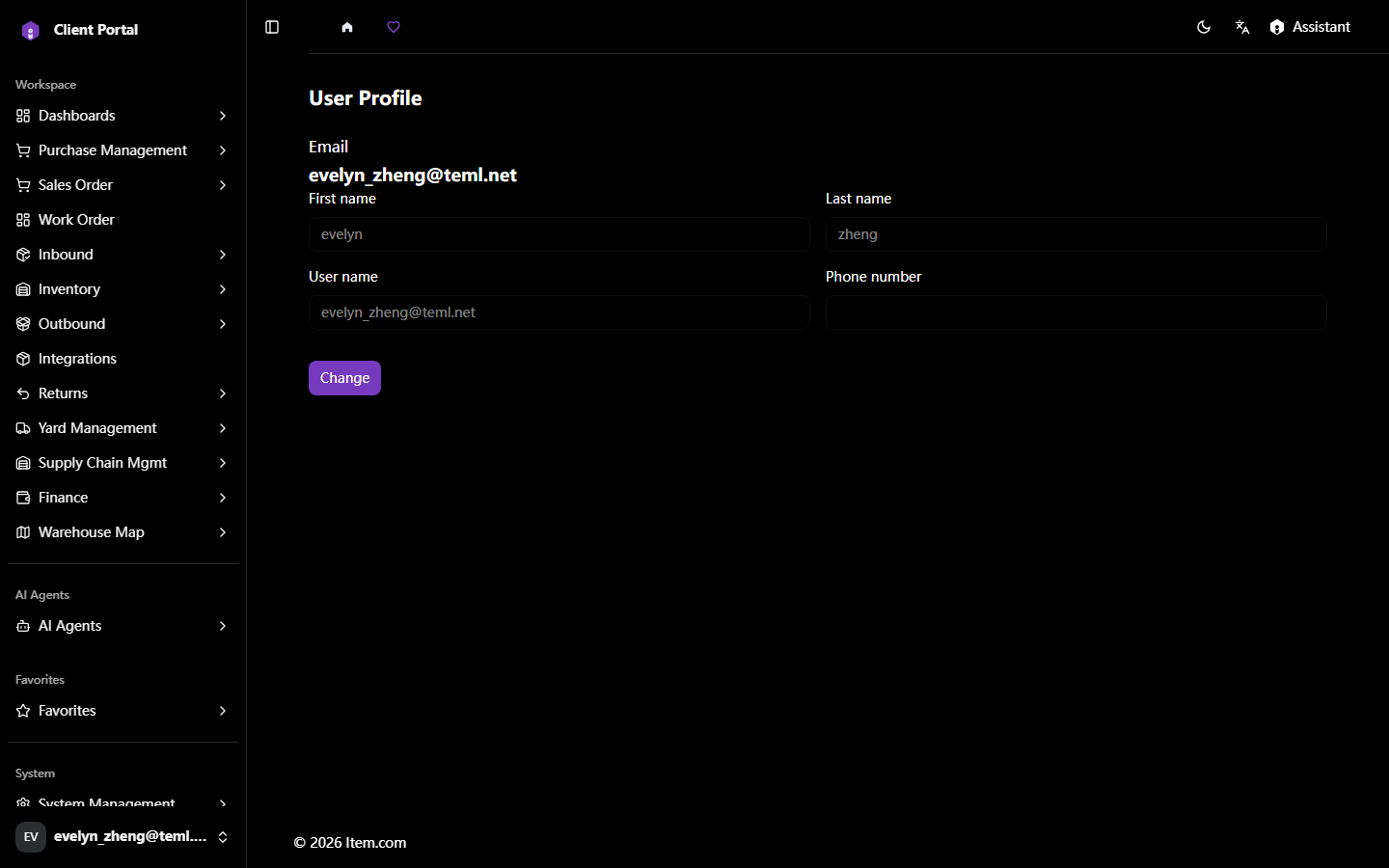
Task: Click the Inventory icon in sidebar
Action: click(x=23, y=289)
